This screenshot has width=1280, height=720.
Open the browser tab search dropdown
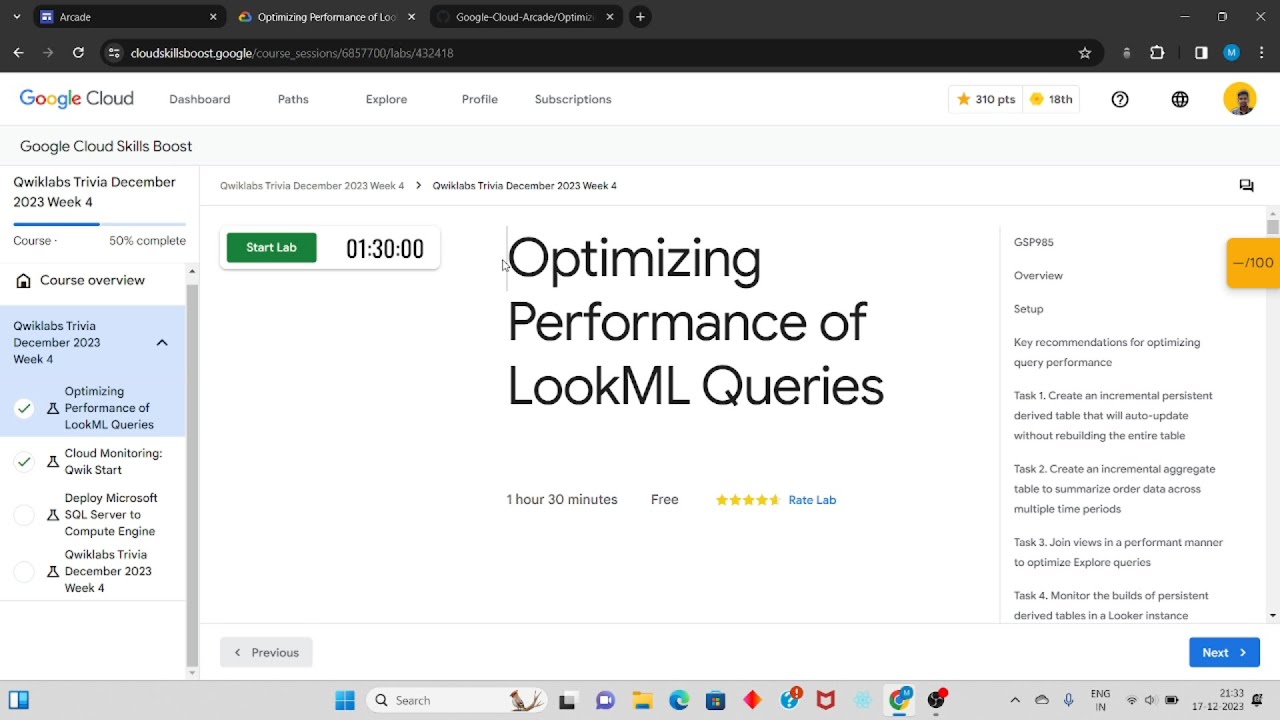coord(16,17)
